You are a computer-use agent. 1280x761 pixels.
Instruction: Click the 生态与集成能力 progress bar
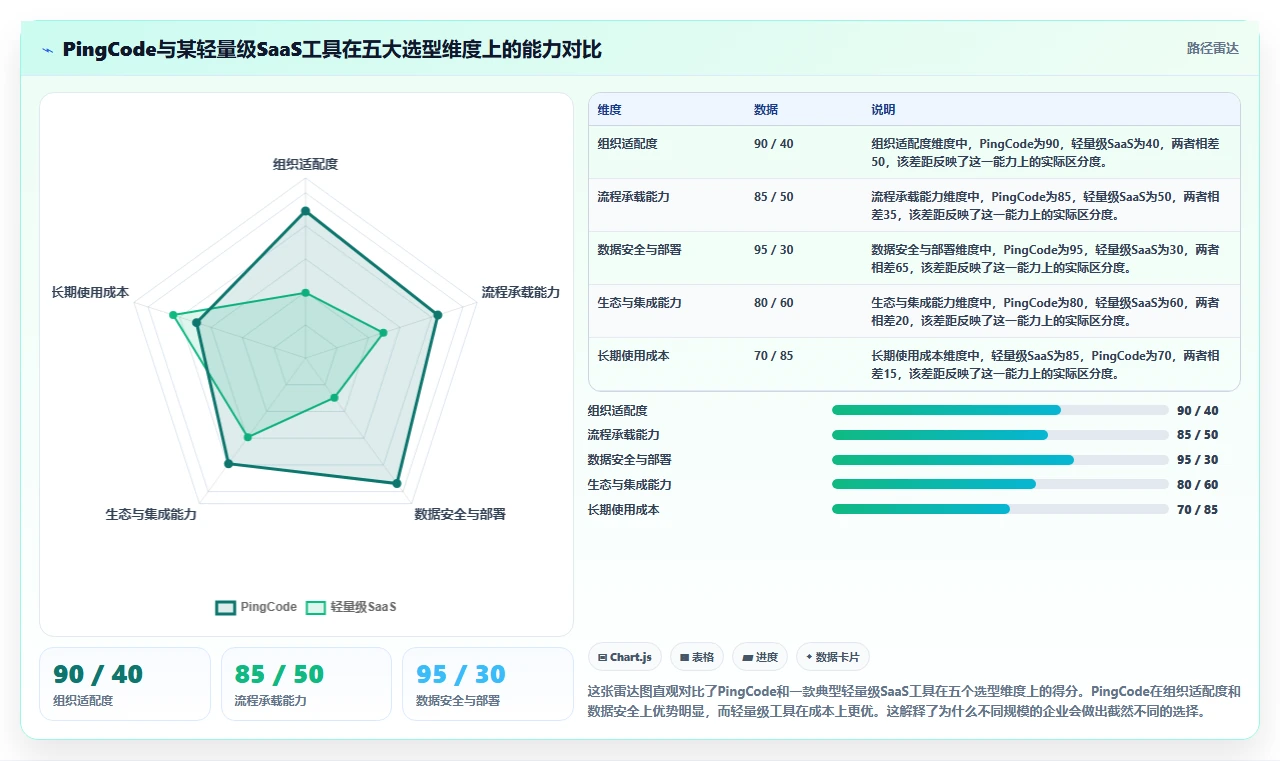1000,484
